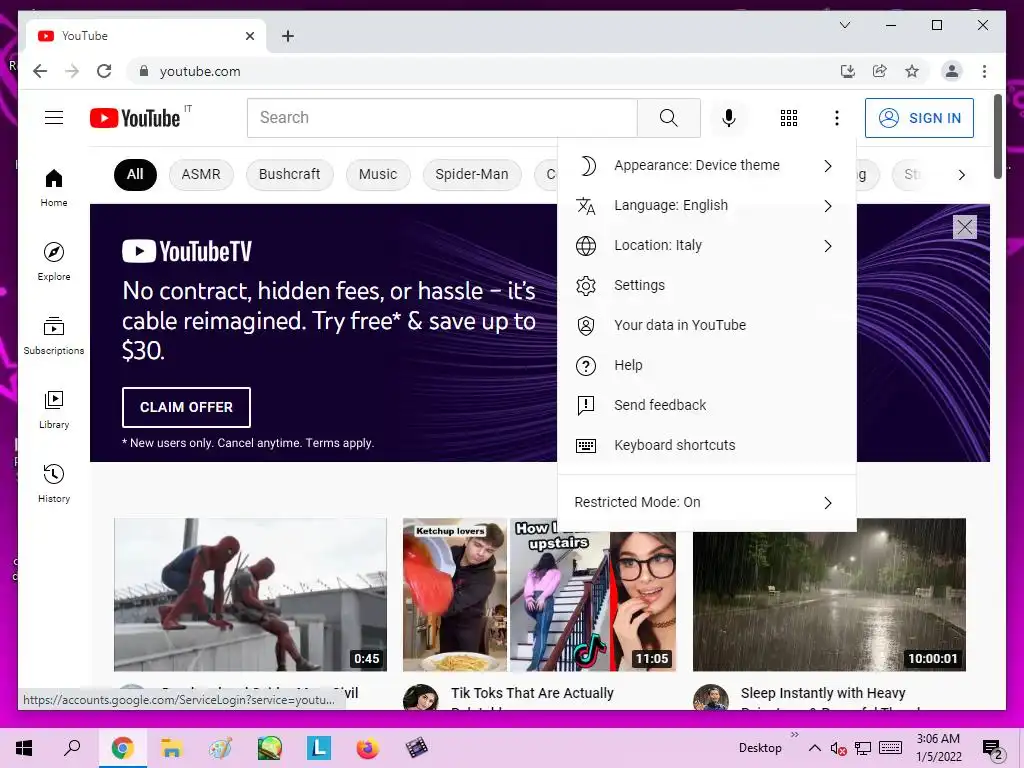1024x768 pixels.
Task: Open the Windows Start menu
Action: (24, 748)
